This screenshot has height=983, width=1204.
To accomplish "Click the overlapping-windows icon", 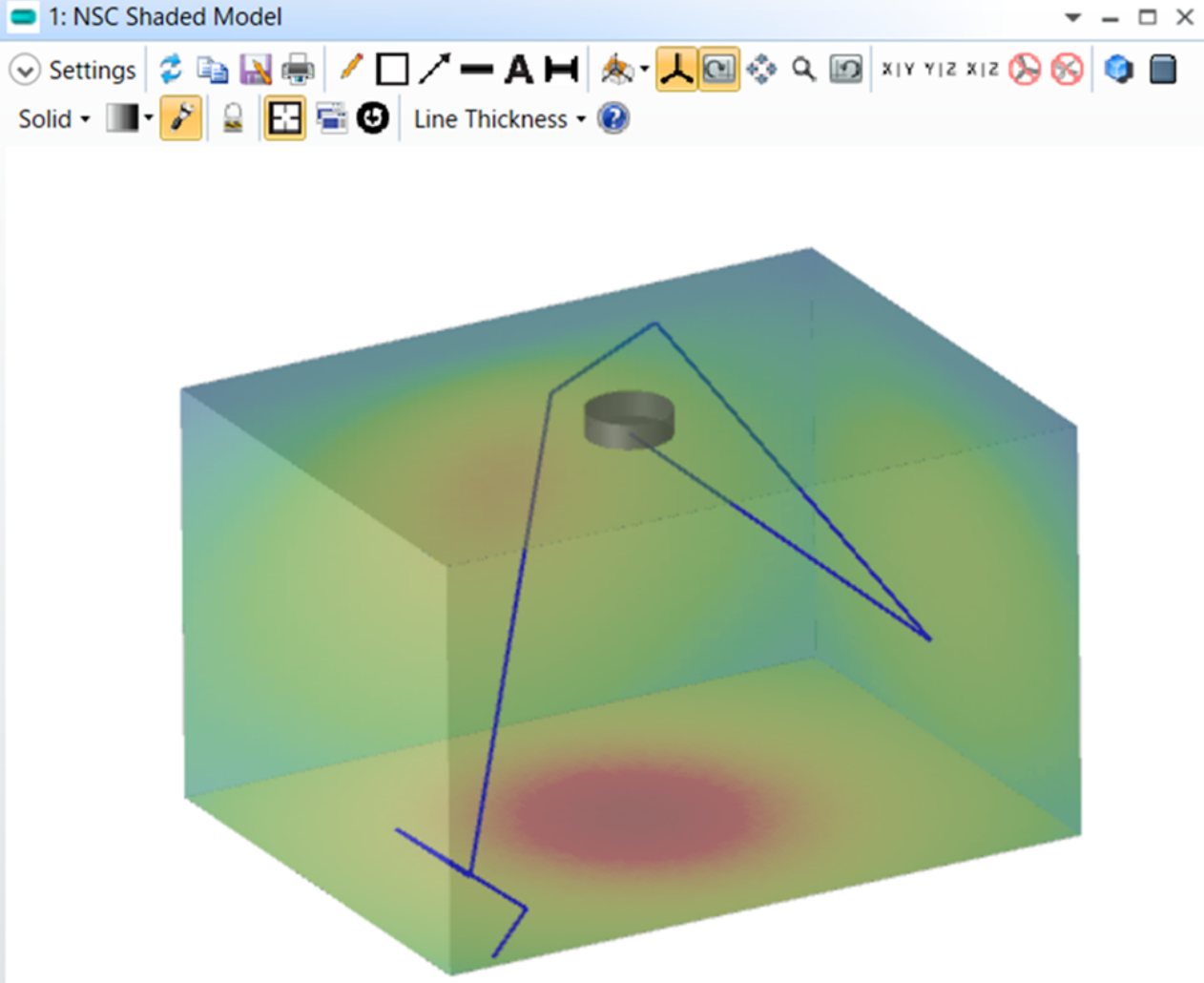I will click(331, 118).
